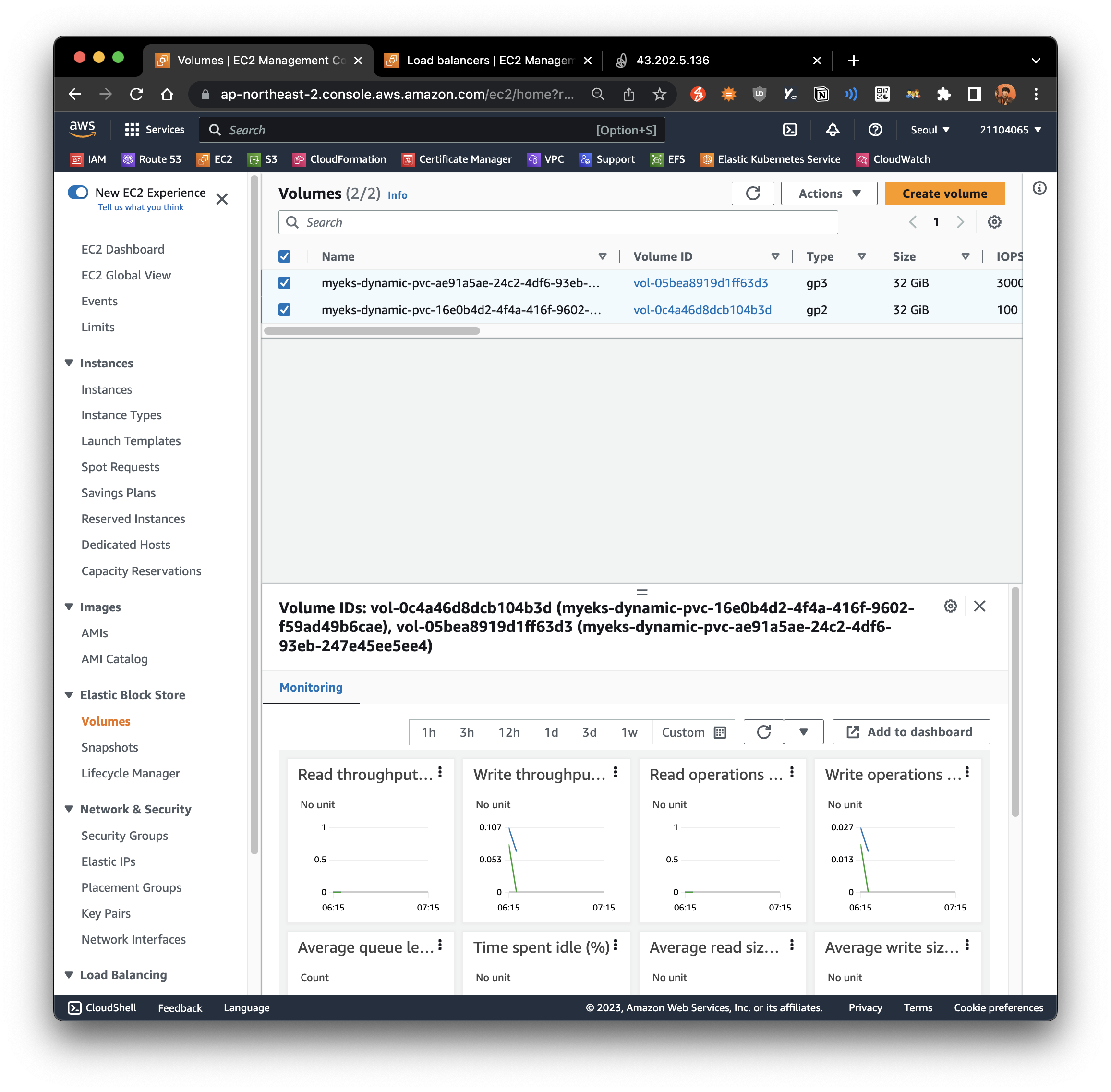Go to previous page of Volumes table

(913, 222)
